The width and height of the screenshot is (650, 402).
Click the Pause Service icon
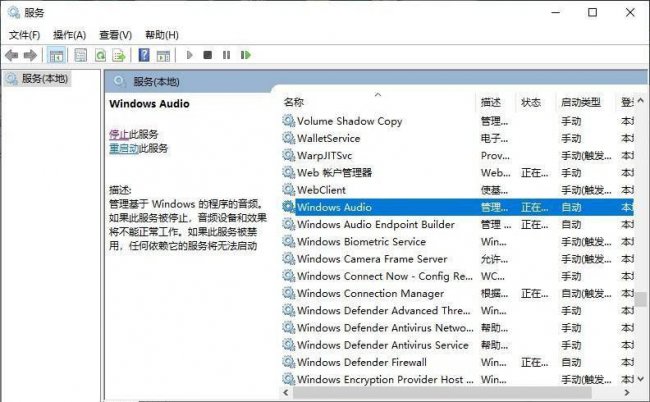coord(226,55)
